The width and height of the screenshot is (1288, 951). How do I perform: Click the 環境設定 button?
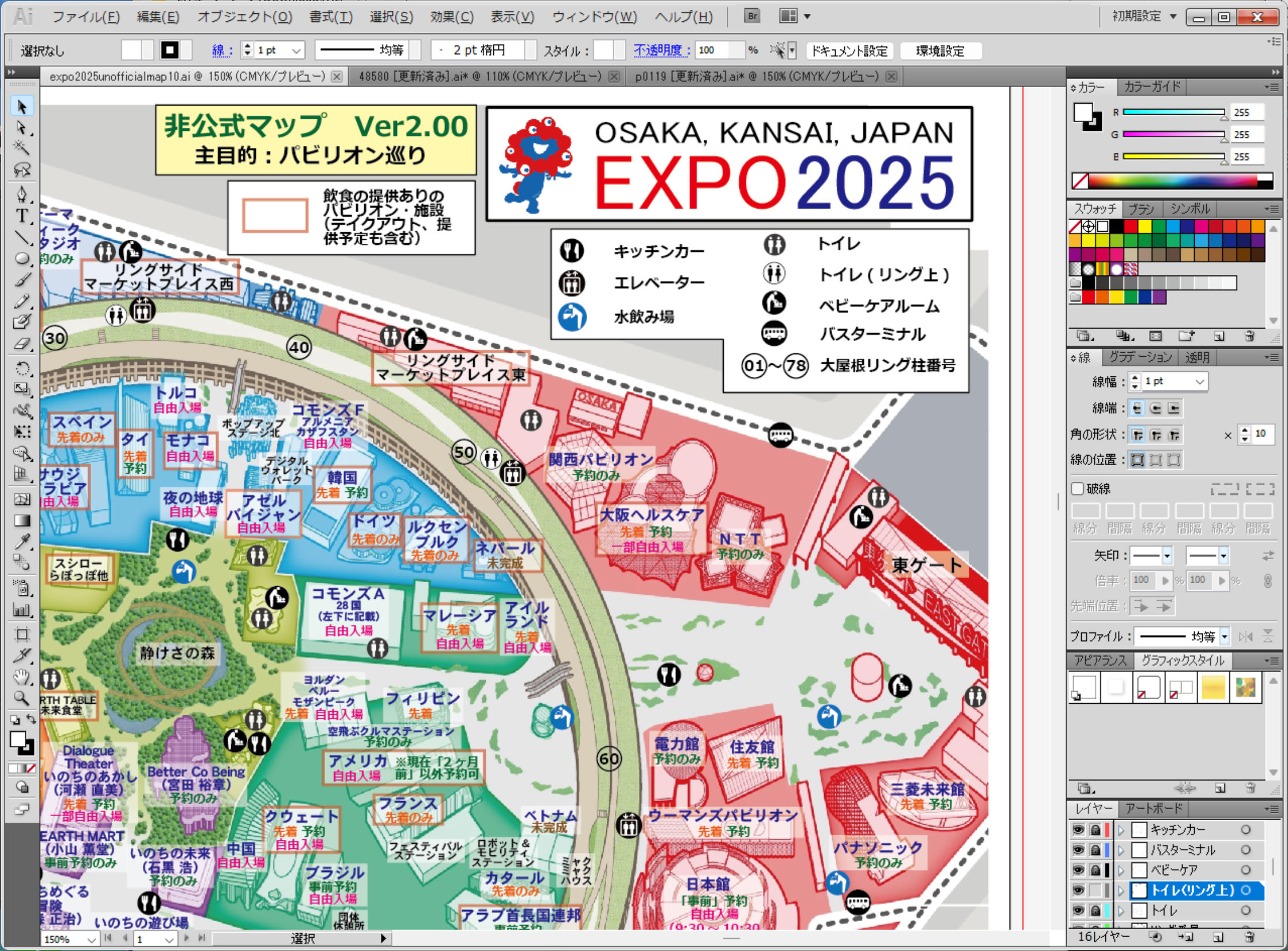[x=940, y=51]
